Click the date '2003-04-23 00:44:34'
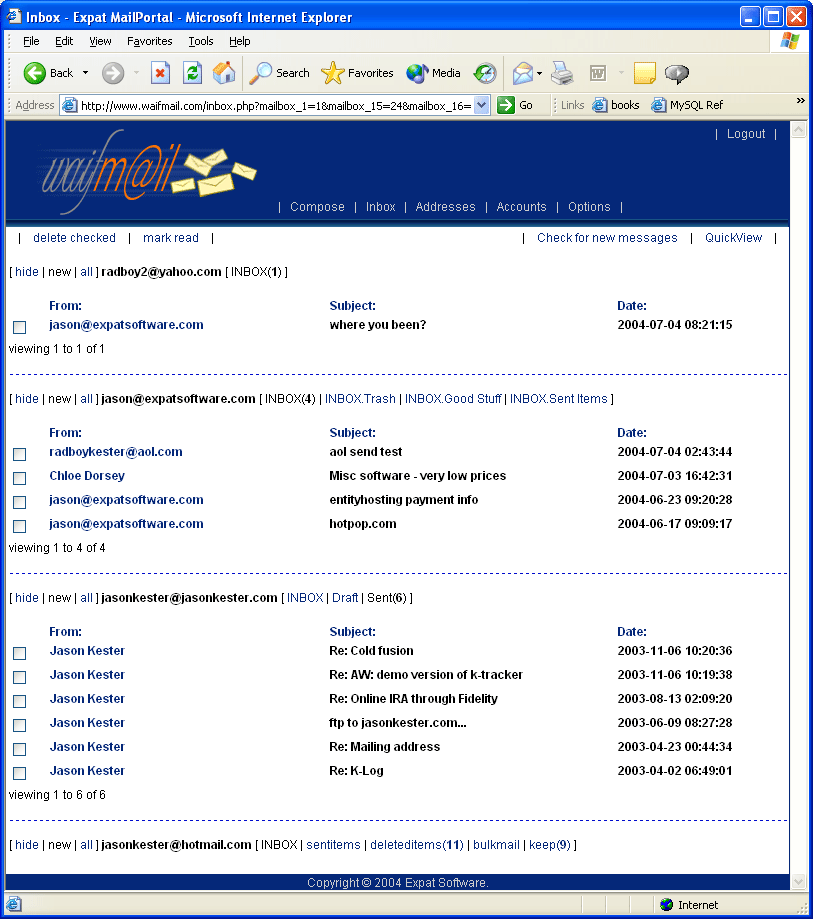813x919 pixels. click(675, 747)
